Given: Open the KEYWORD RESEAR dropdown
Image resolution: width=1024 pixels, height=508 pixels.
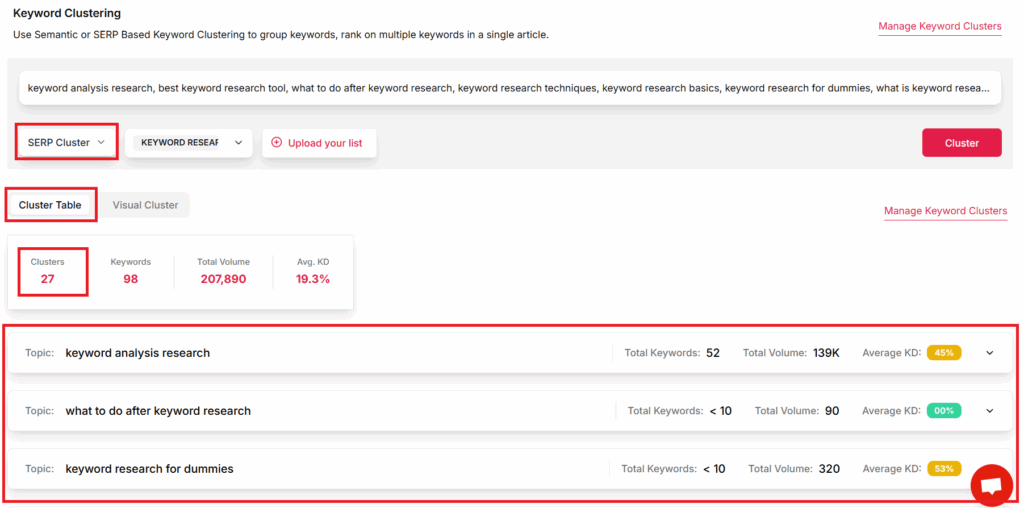Looking at the screenshot, I should (x=188, y=142).
